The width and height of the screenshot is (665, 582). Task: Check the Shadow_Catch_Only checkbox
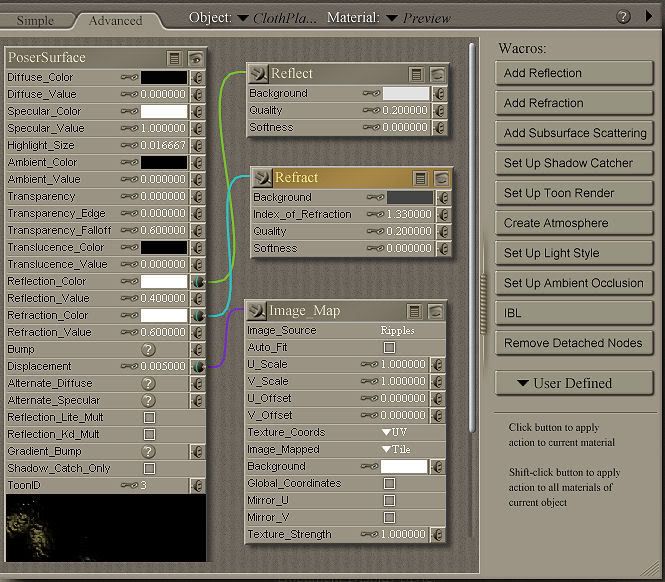[x=149, y=468]
